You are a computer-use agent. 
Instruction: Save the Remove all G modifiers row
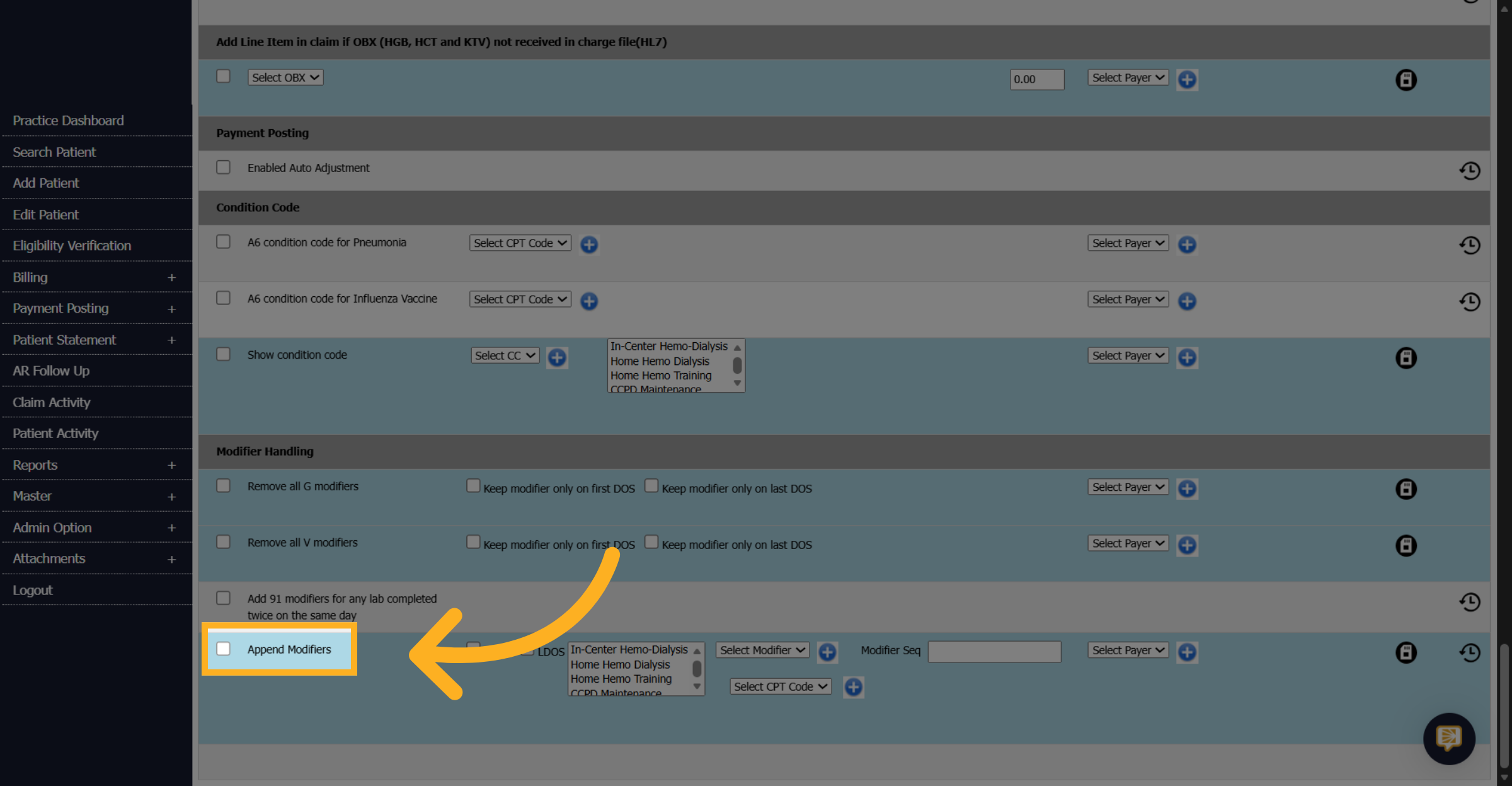point(1406,489)
